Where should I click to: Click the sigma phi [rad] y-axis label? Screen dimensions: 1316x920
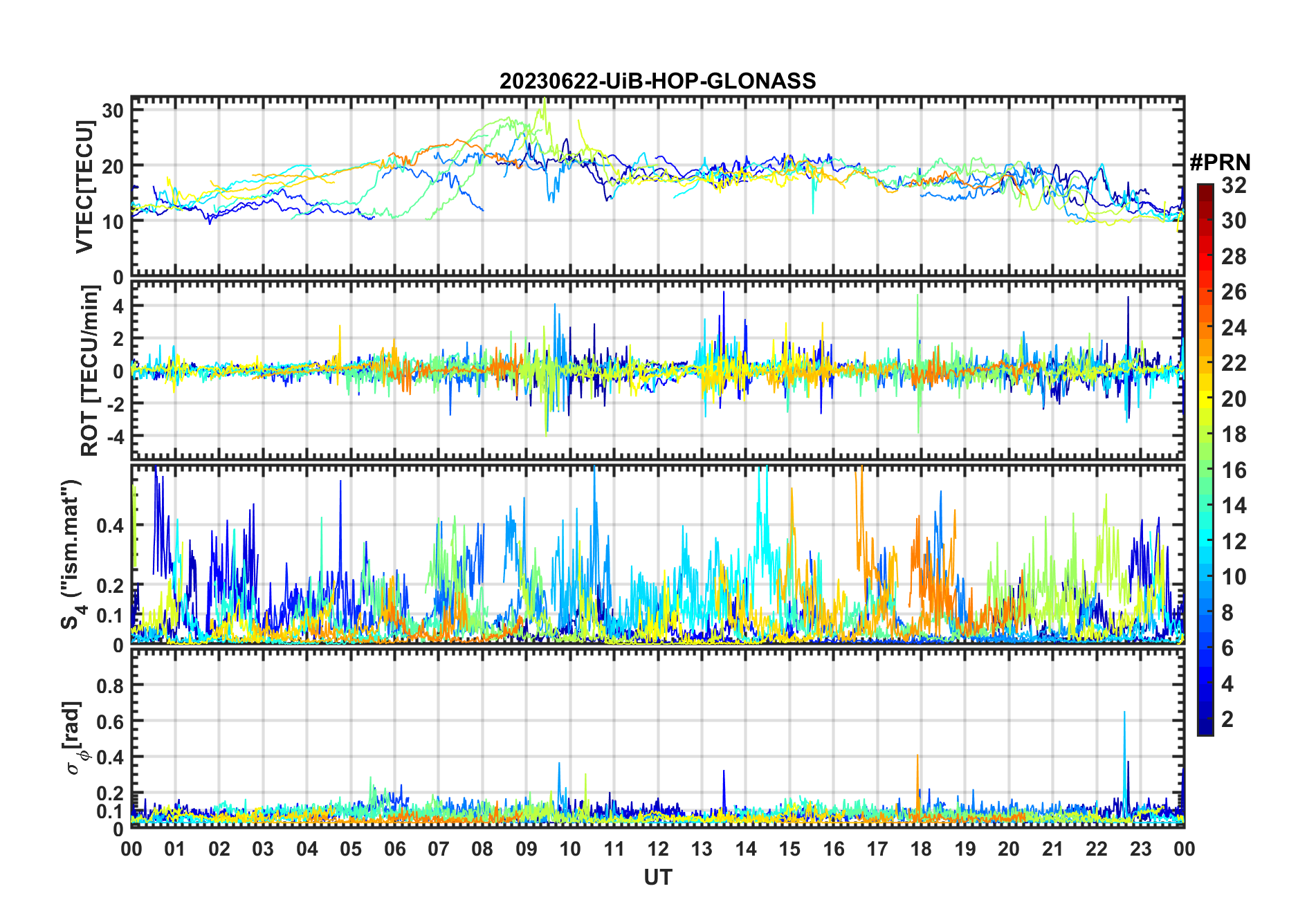pos(77,738)
